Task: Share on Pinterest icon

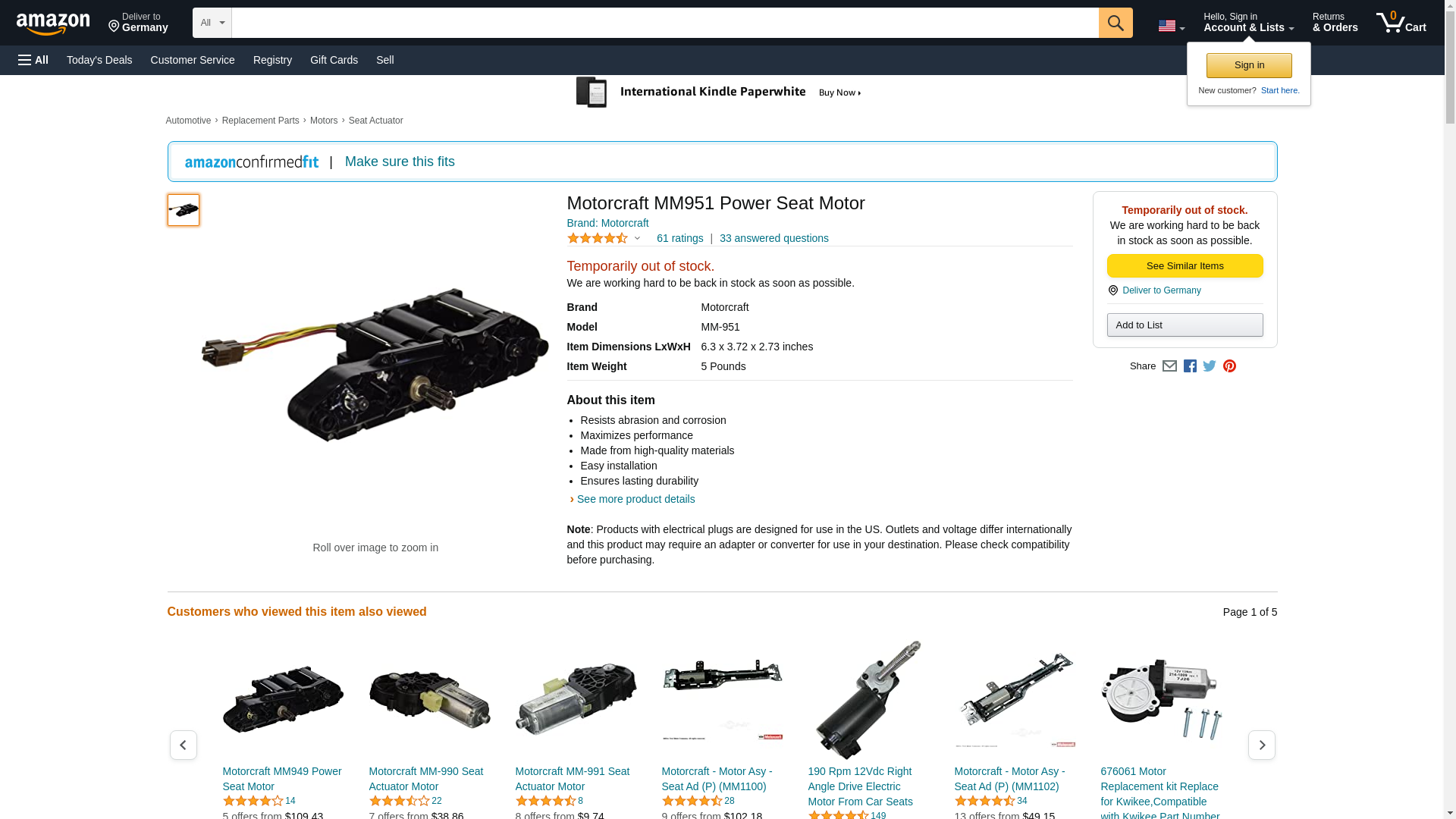Action: click(x=1229, y=366)
